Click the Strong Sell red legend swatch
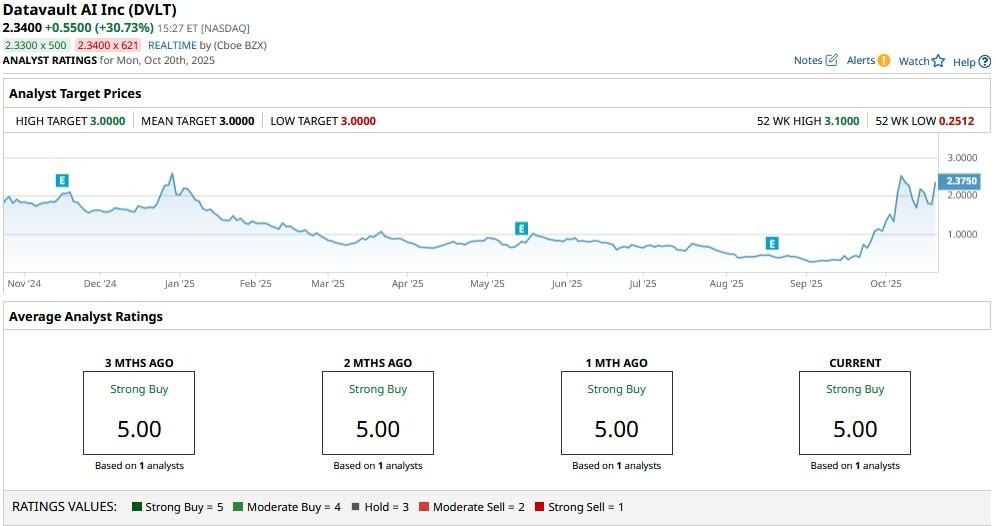Screen dimensions: 996x526 (540, 507)
